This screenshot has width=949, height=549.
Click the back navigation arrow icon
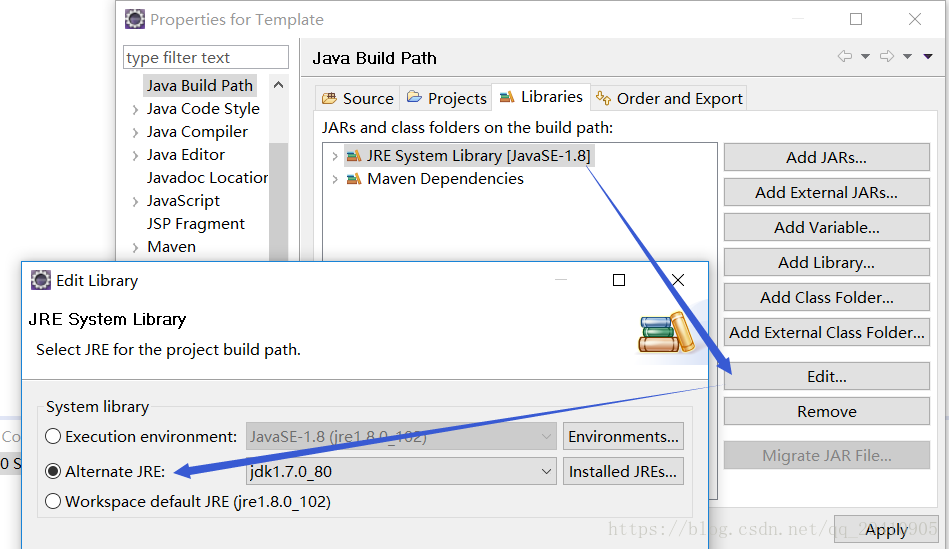pos(845,56)
